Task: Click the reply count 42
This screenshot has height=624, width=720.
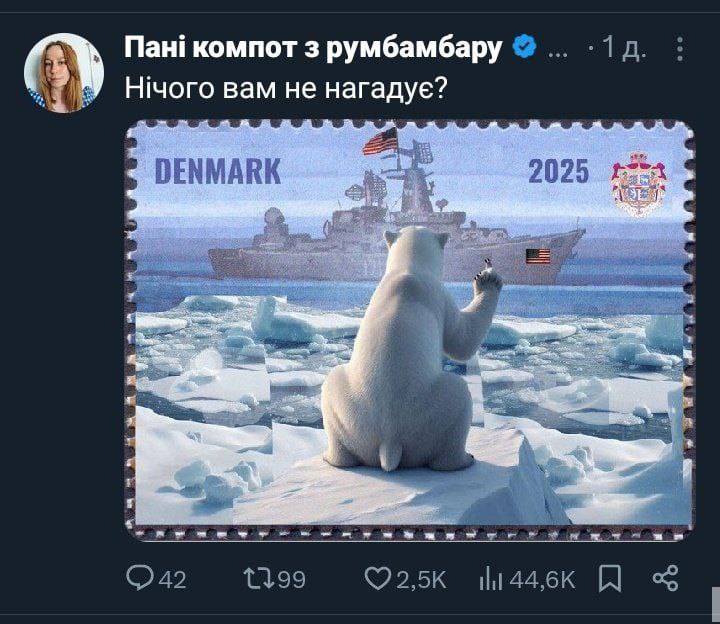Action: tap(171, 579)
